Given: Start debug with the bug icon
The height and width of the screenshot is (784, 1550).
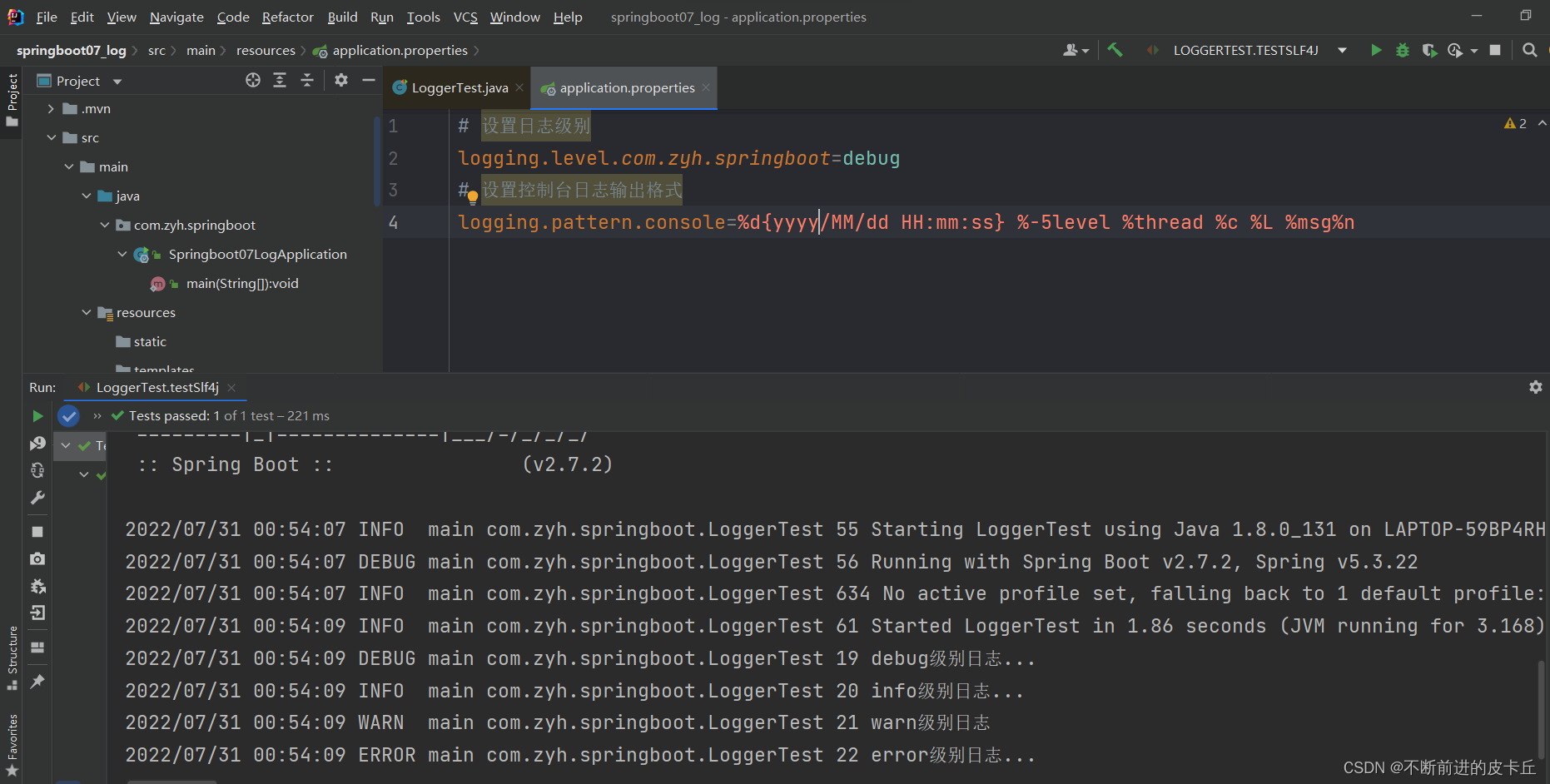Looking at the screenshot, I should click(1403, 50).
